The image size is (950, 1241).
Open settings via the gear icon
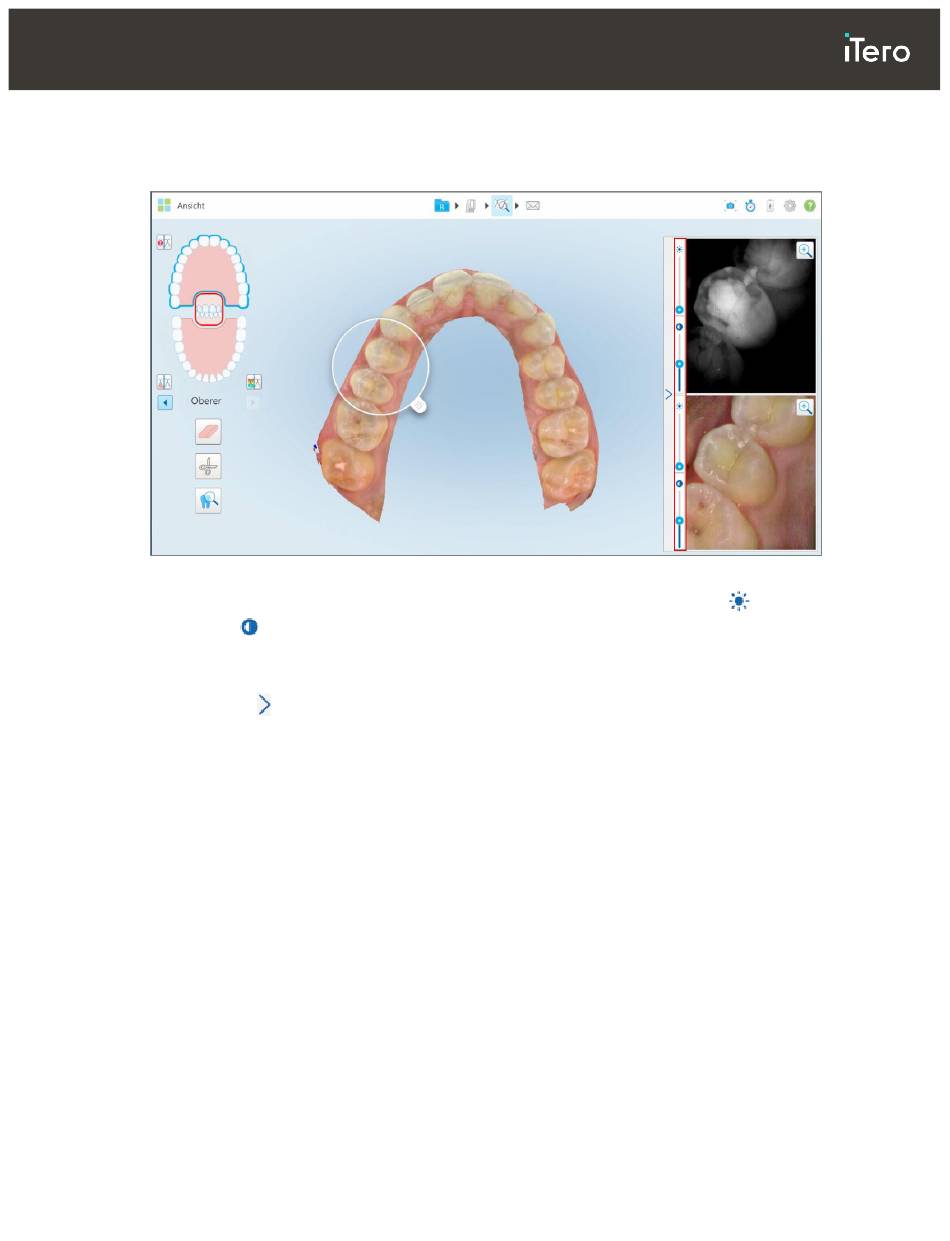[x=790, y=205]
